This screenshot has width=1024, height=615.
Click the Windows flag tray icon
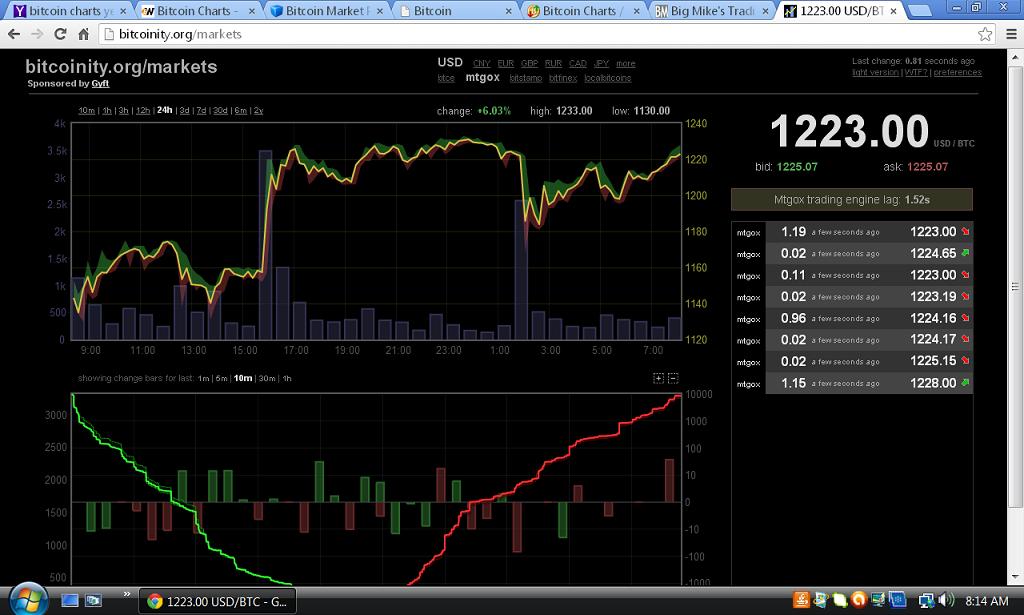pyautogui.click(x=820, y=599)
